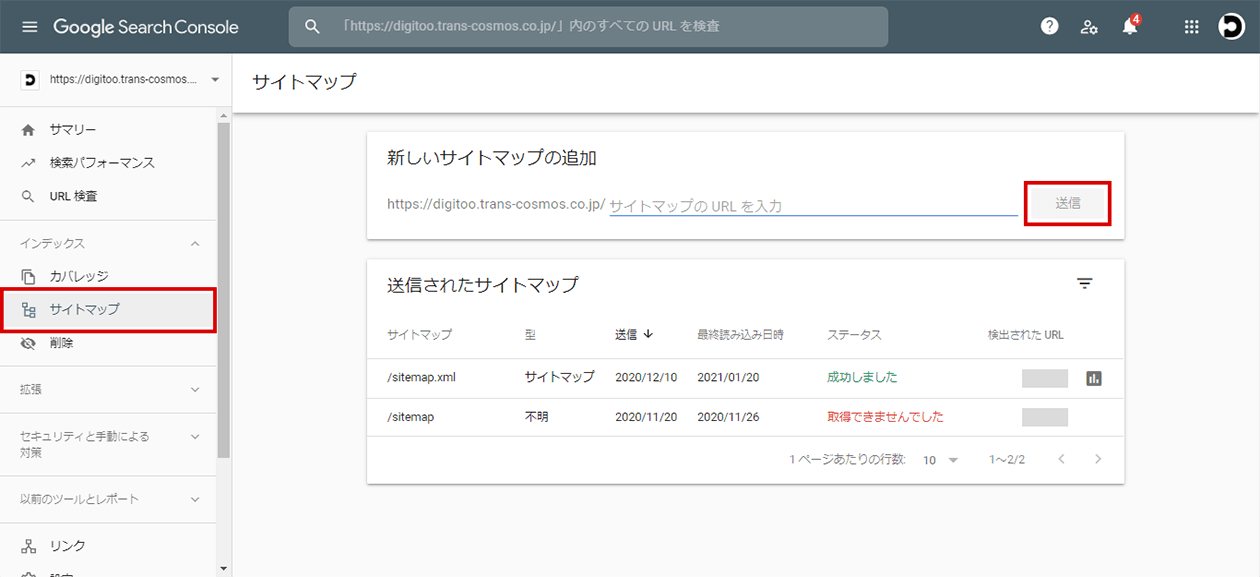1260x577 pixels.
Task: Click the 成功しました status
Action: (x=862, y=378)
